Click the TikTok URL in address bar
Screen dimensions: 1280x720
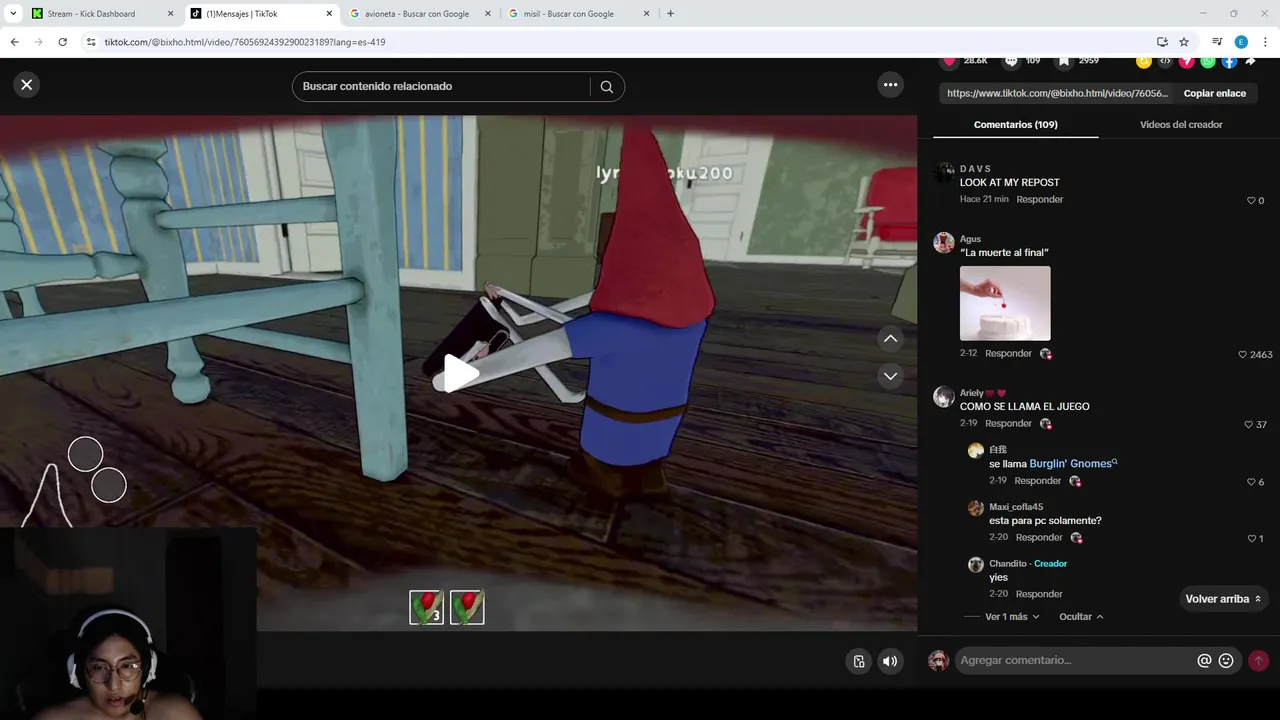pyautogui.click(x=245, y=42)
